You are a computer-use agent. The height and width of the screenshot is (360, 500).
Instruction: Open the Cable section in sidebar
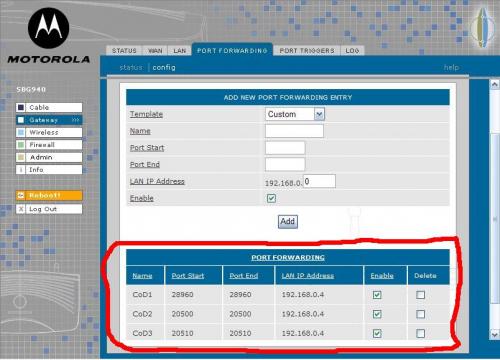click(x=49, y=107)
